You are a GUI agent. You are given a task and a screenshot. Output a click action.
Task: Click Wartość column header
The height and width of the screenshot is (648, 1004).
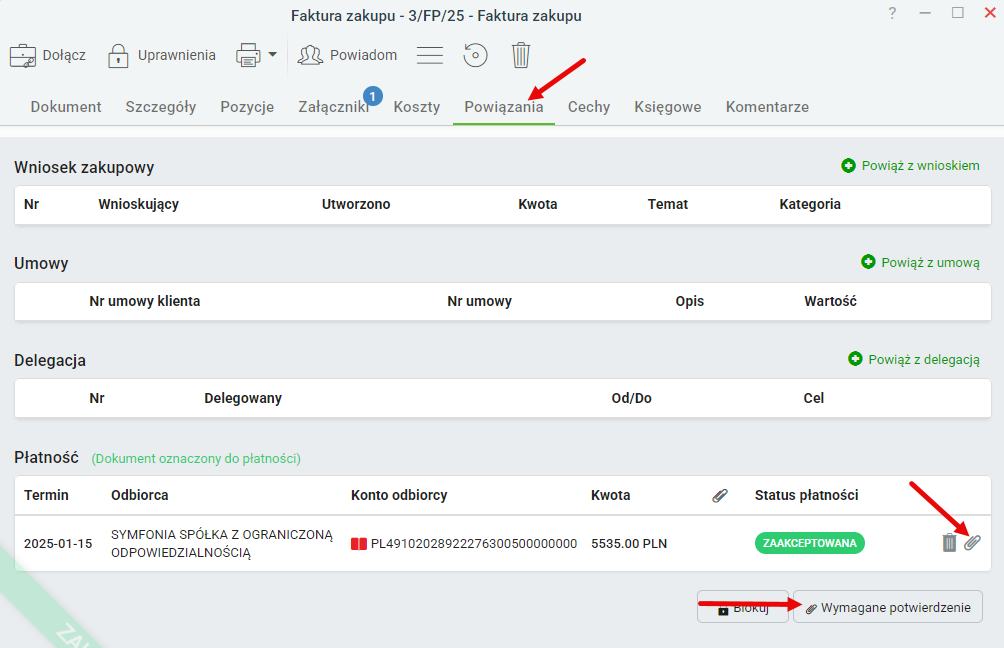pyautogui.click(x=830, y=301)
